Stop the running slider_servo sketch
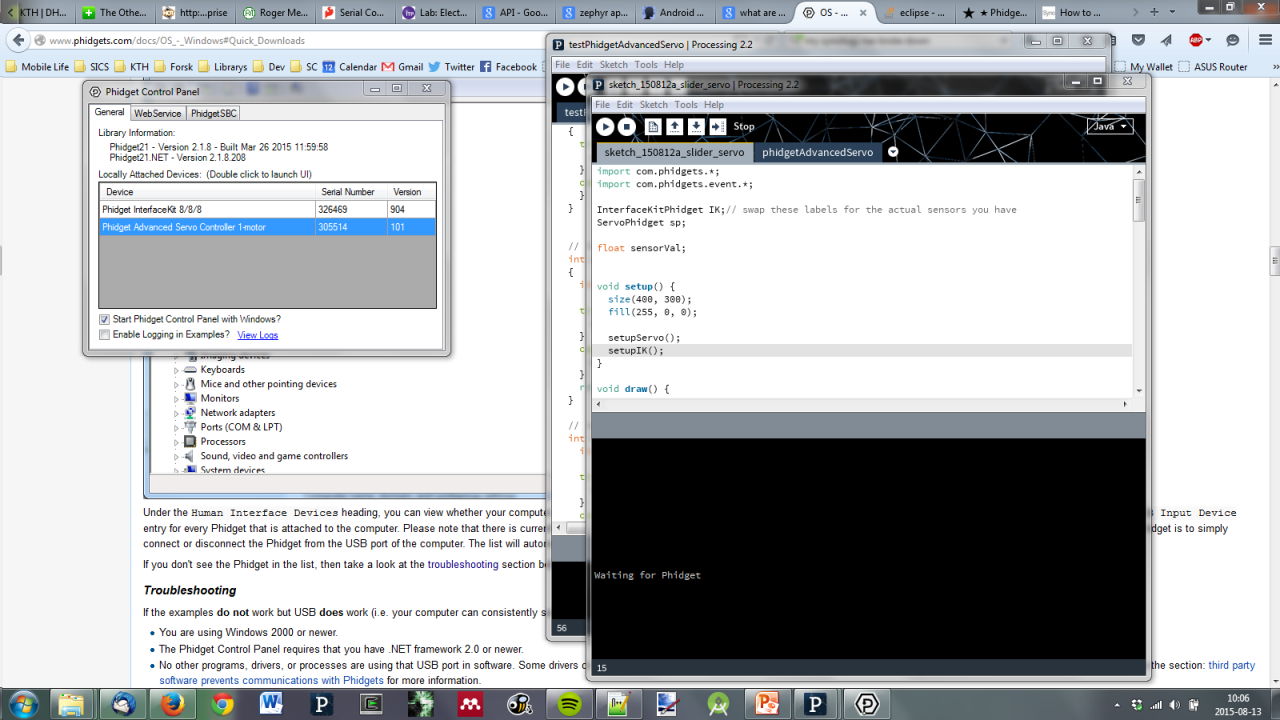The width and height of the screenshot is (1280, 720). click(x=627, y=127)
